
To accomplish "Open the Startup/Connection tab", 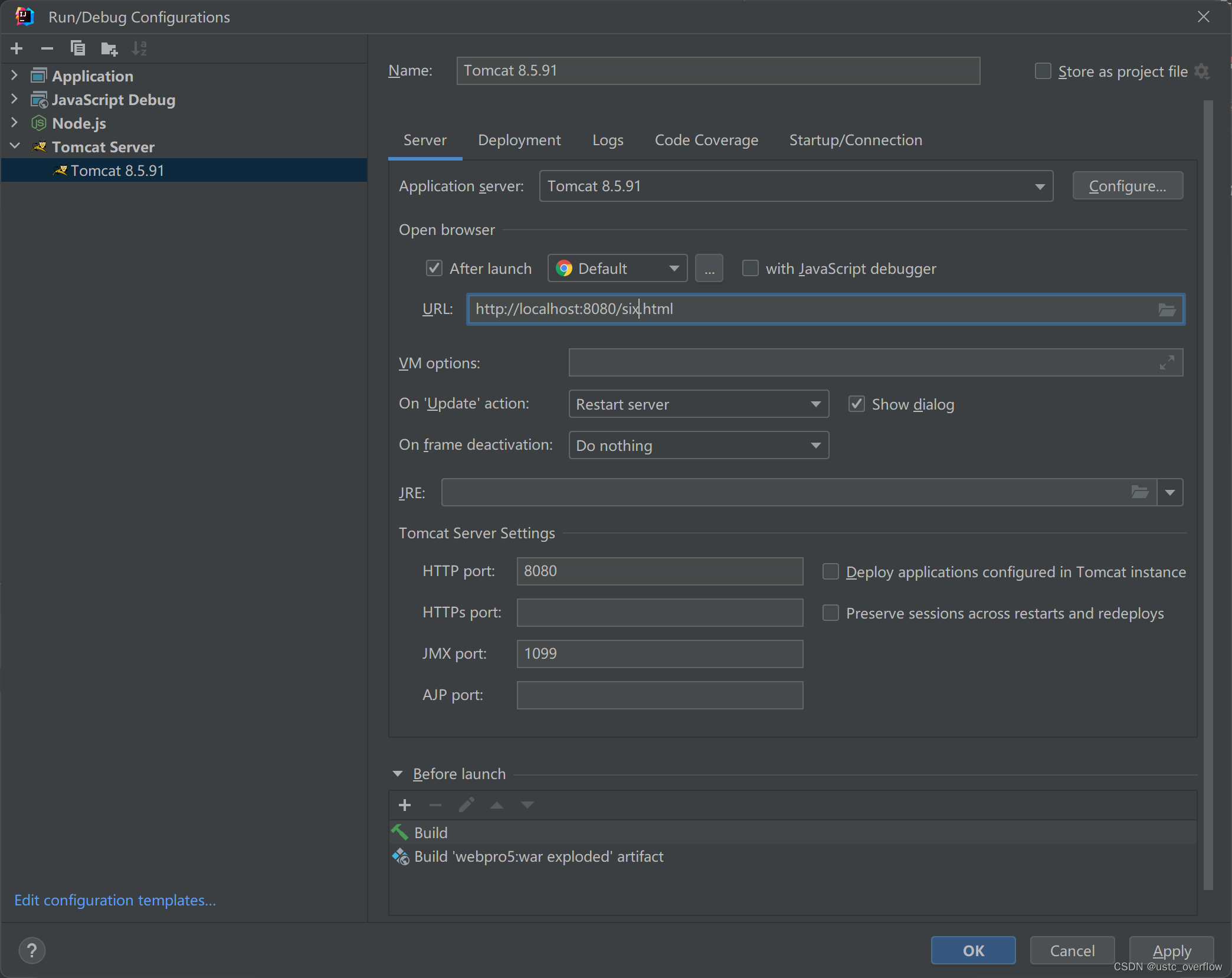I will 855,140.
